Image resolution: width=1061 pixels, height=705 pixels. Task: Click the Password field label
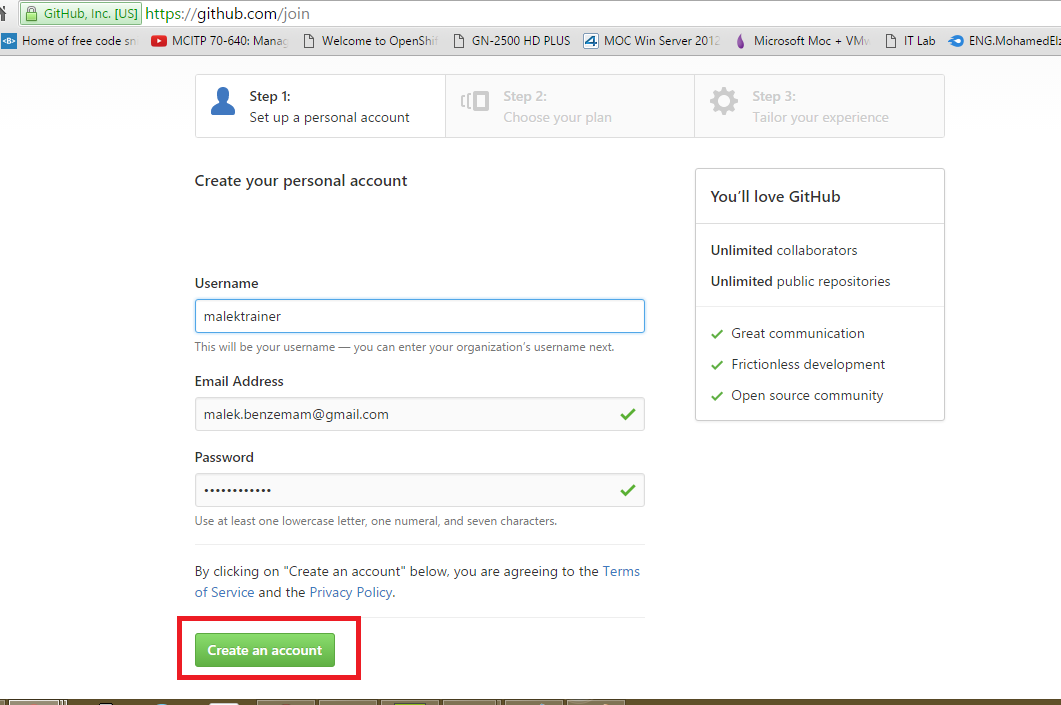[x=224, y=457]
